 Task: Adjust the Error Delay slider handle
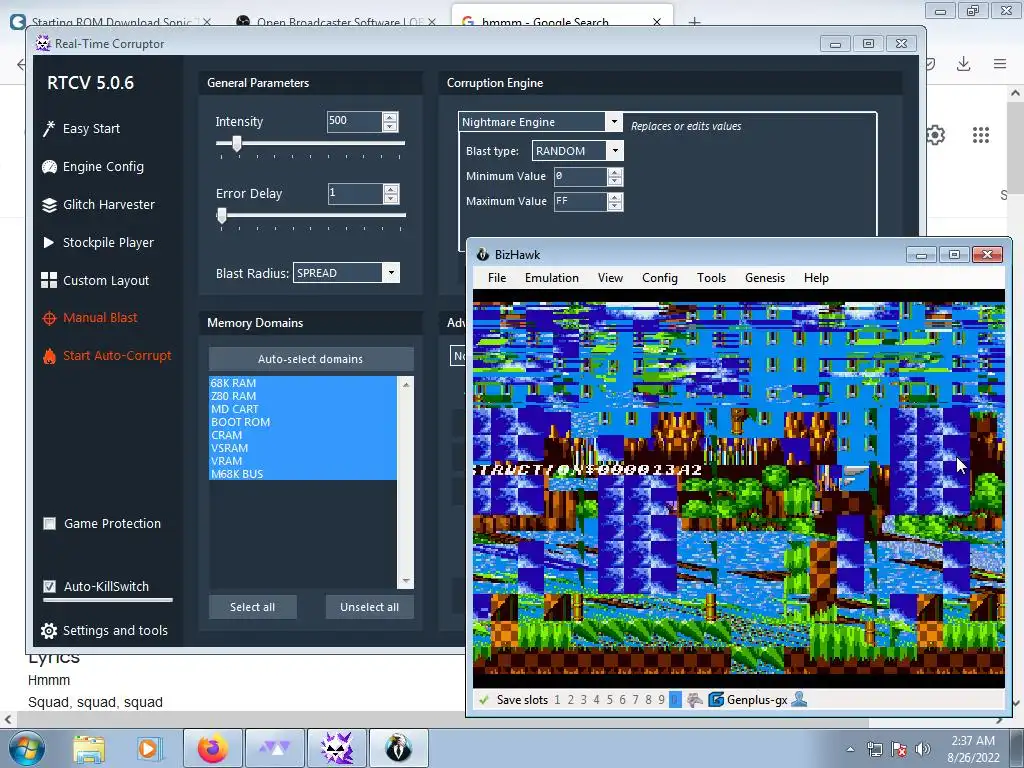tap(222, 216)
